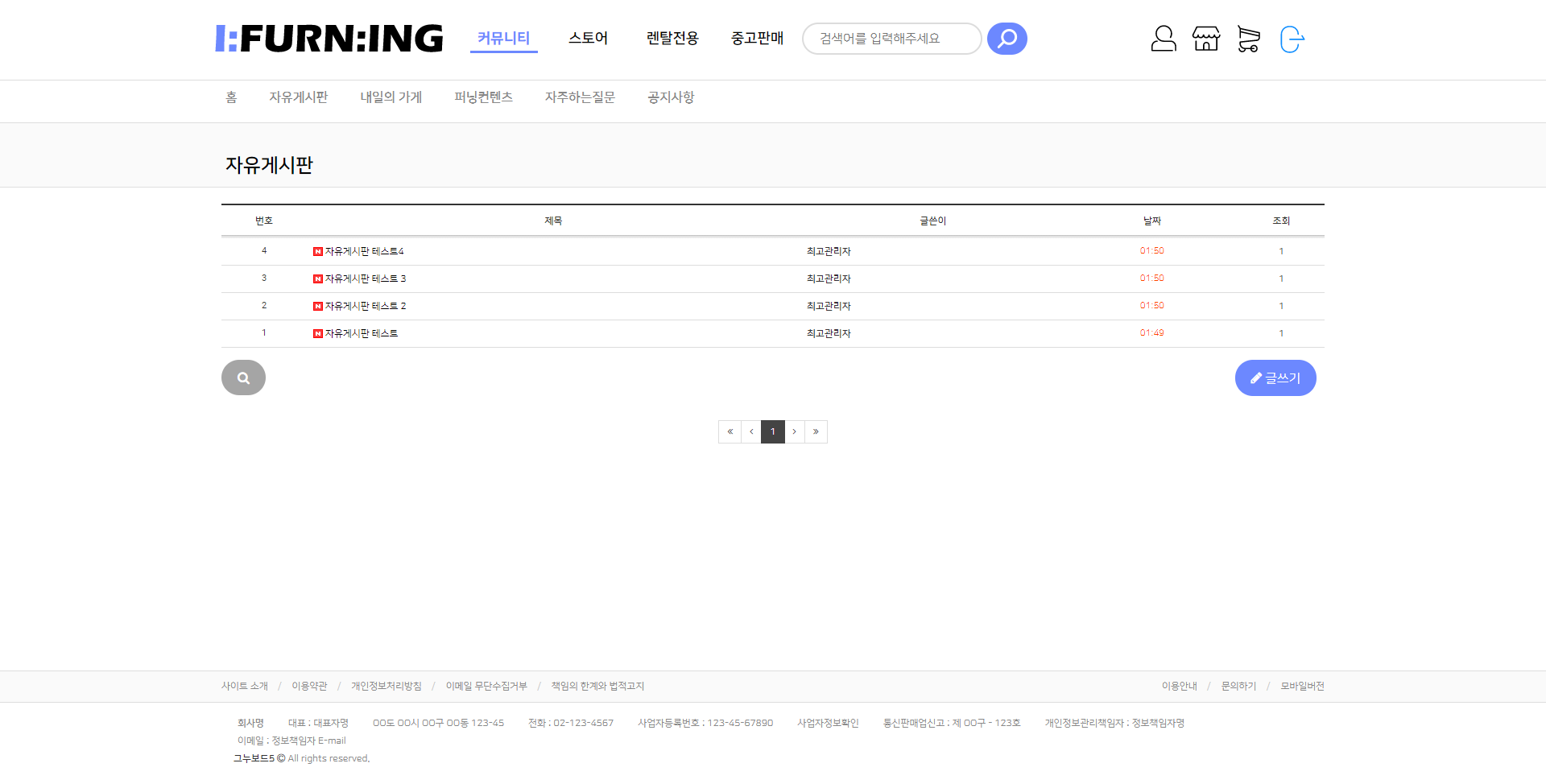Image resolution: width=1546 pixels, height=784 pixels.
Task: Select the 커뮤니티 main menu tab
Action: click(503, 38)
